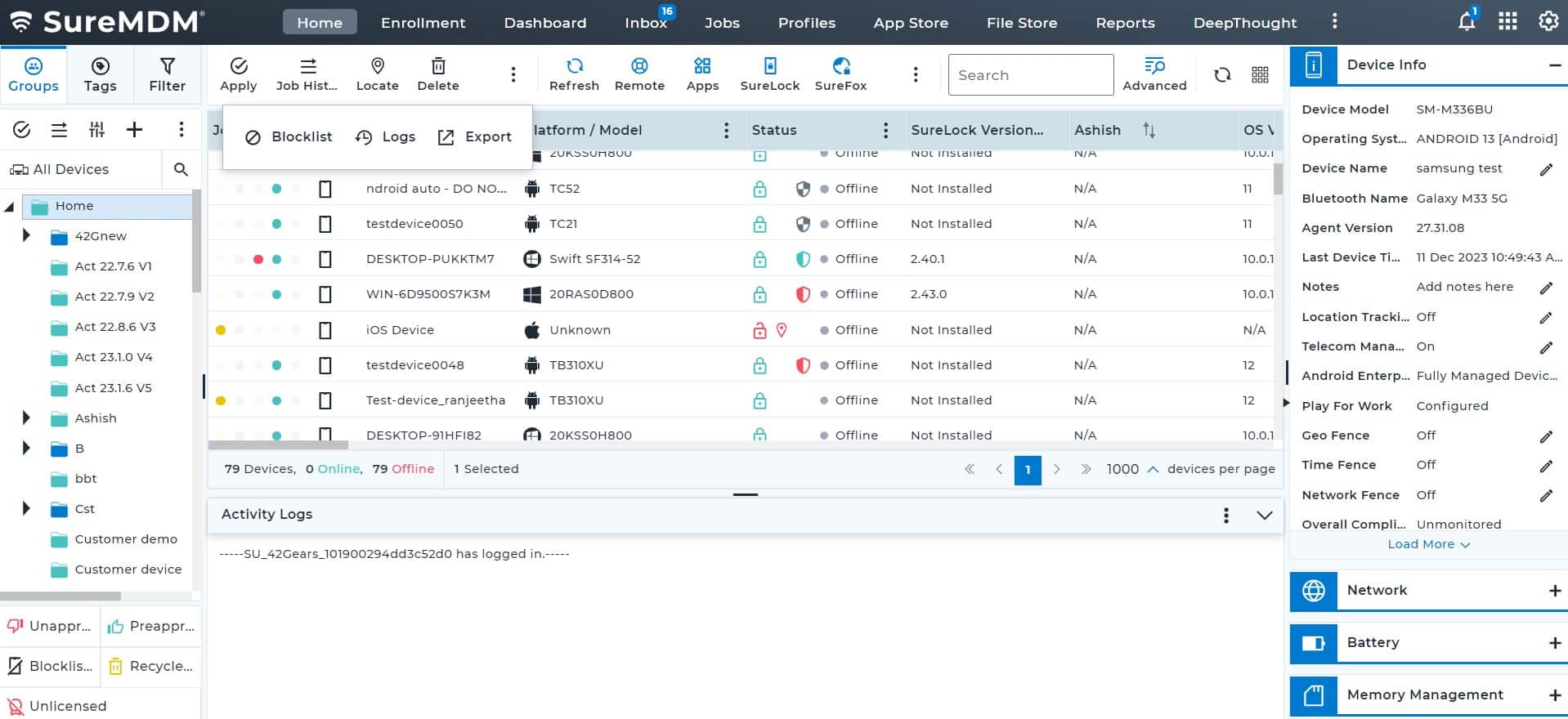Image resolution: width=1568 pixels, height=719 pixels.
Task: Collapse the Home group tree
Action: pyautogui.click(x=10, y=207)
